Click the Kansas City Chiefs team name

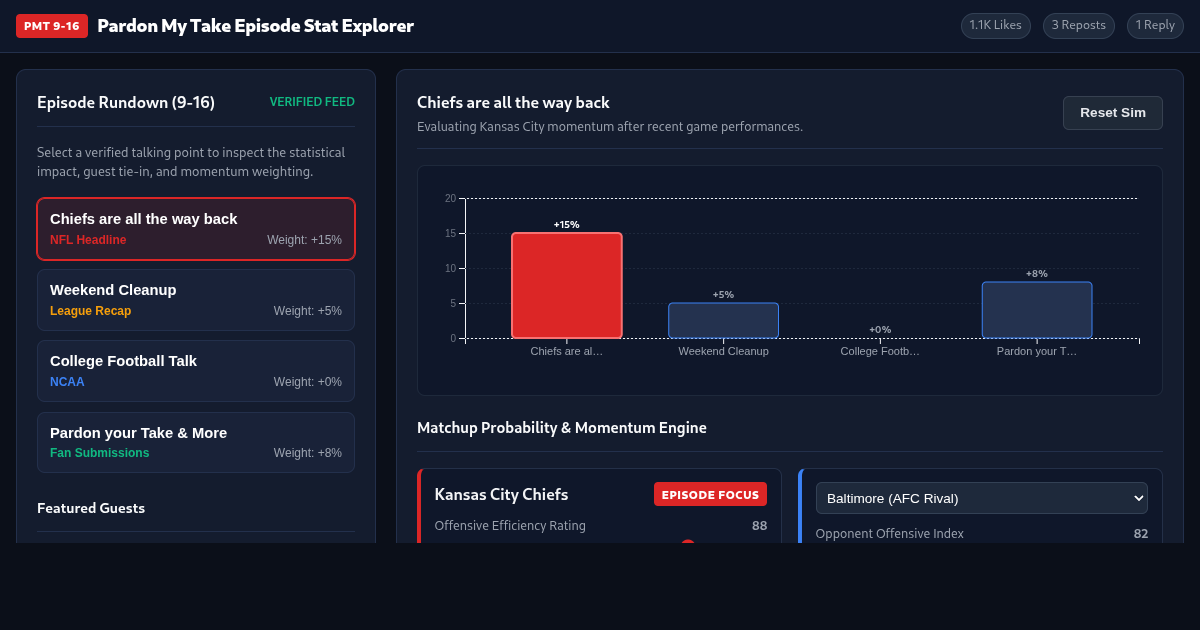click(x=501, y=494)
